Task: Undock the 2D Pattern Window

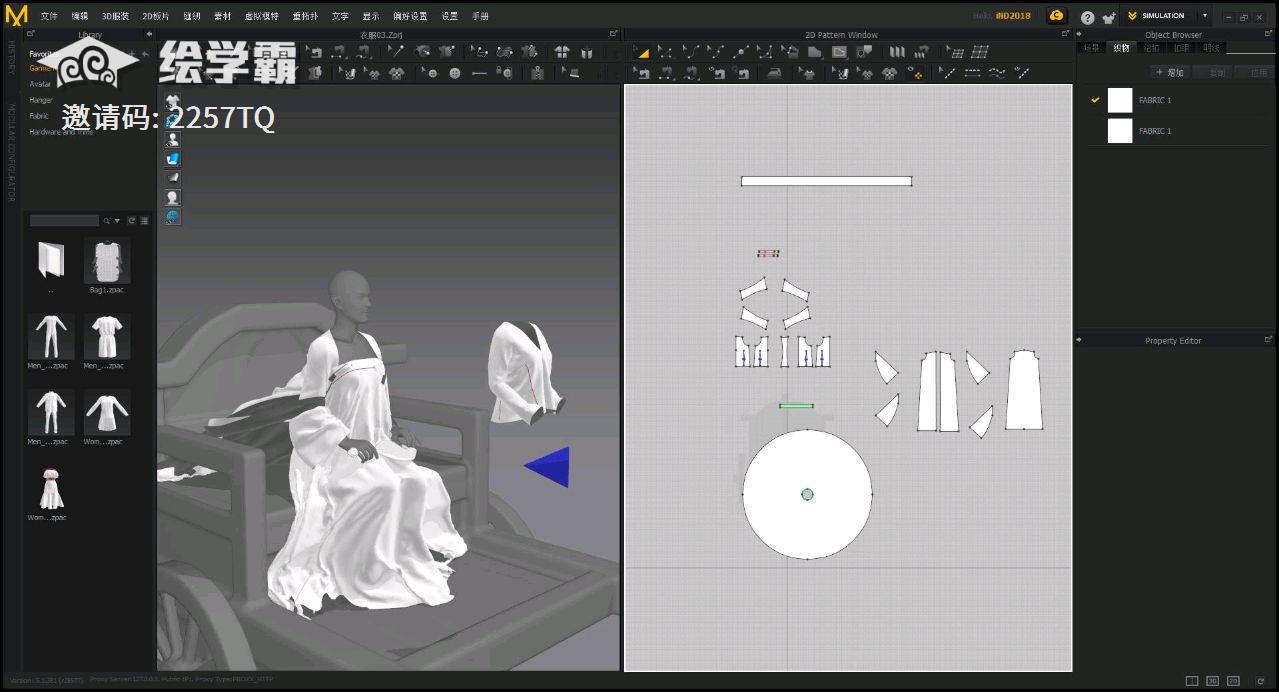Action: (x=1066, y=34)
